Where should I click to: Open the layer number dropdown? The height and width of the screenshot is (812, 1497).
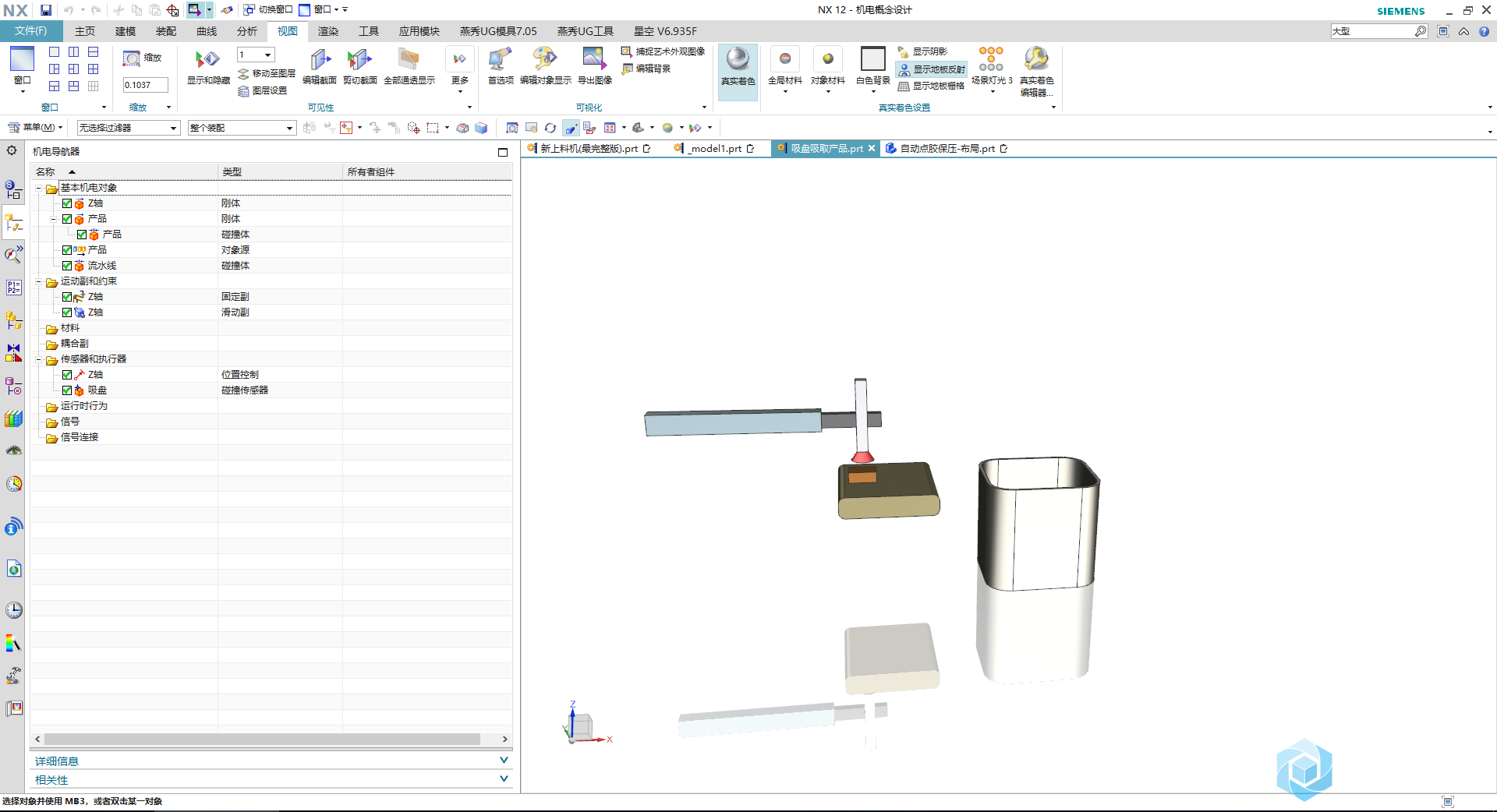click(x=256, y=55)
